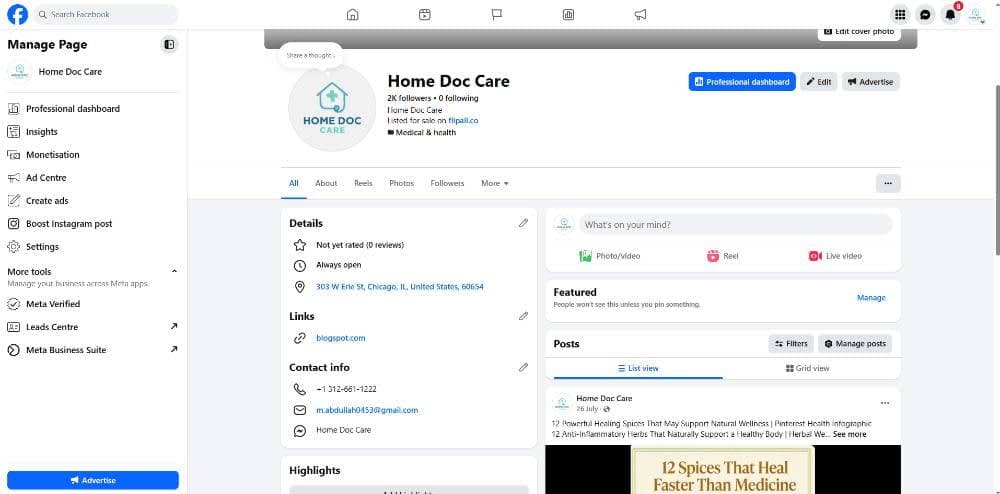Switch posts to Grid view
Viewport: 1000px width, 494px height.
pos(807,368)
